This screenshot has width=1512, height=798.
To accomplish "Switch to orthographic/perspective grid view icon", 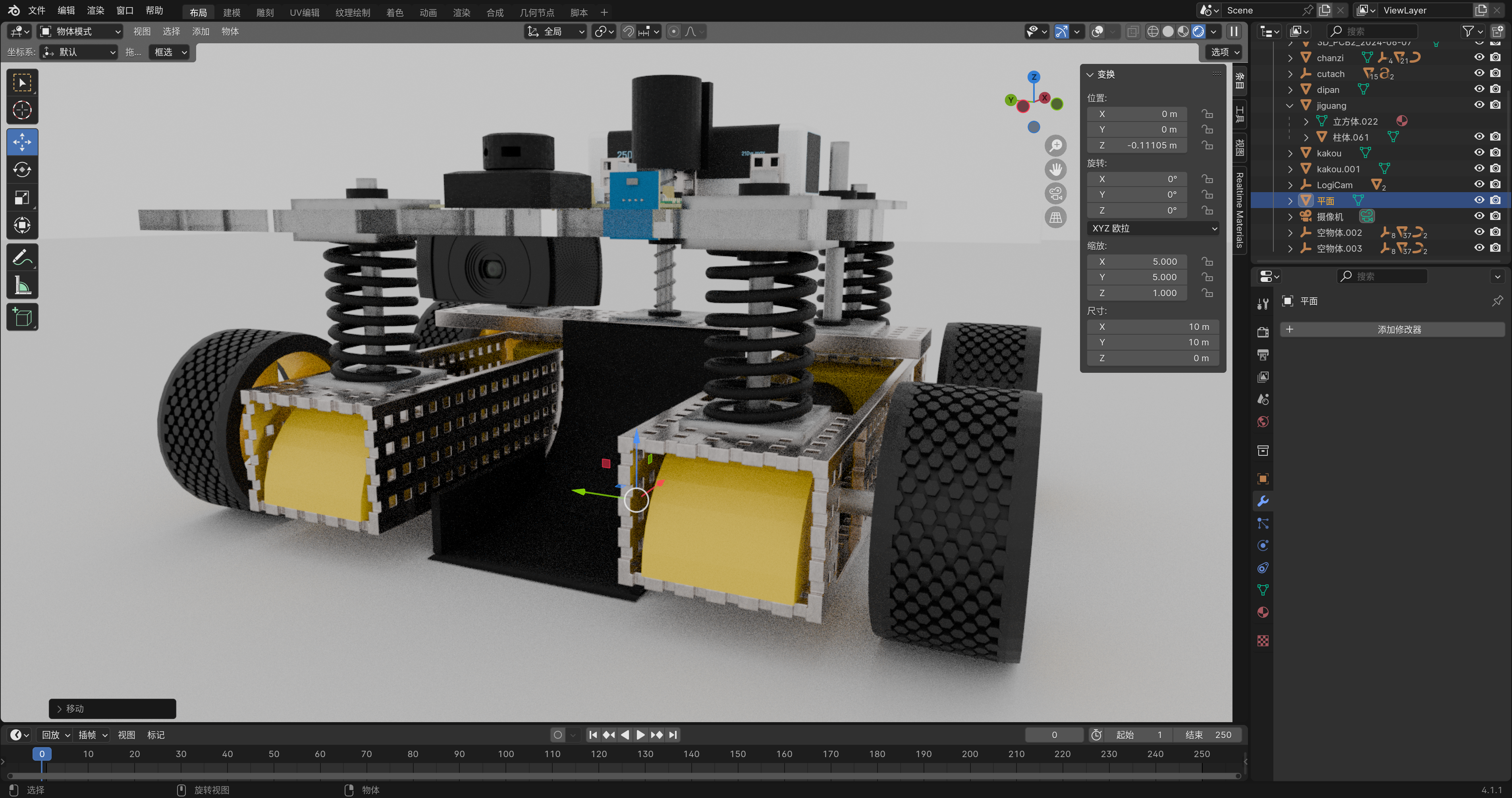I will [x=1055, y=218].
